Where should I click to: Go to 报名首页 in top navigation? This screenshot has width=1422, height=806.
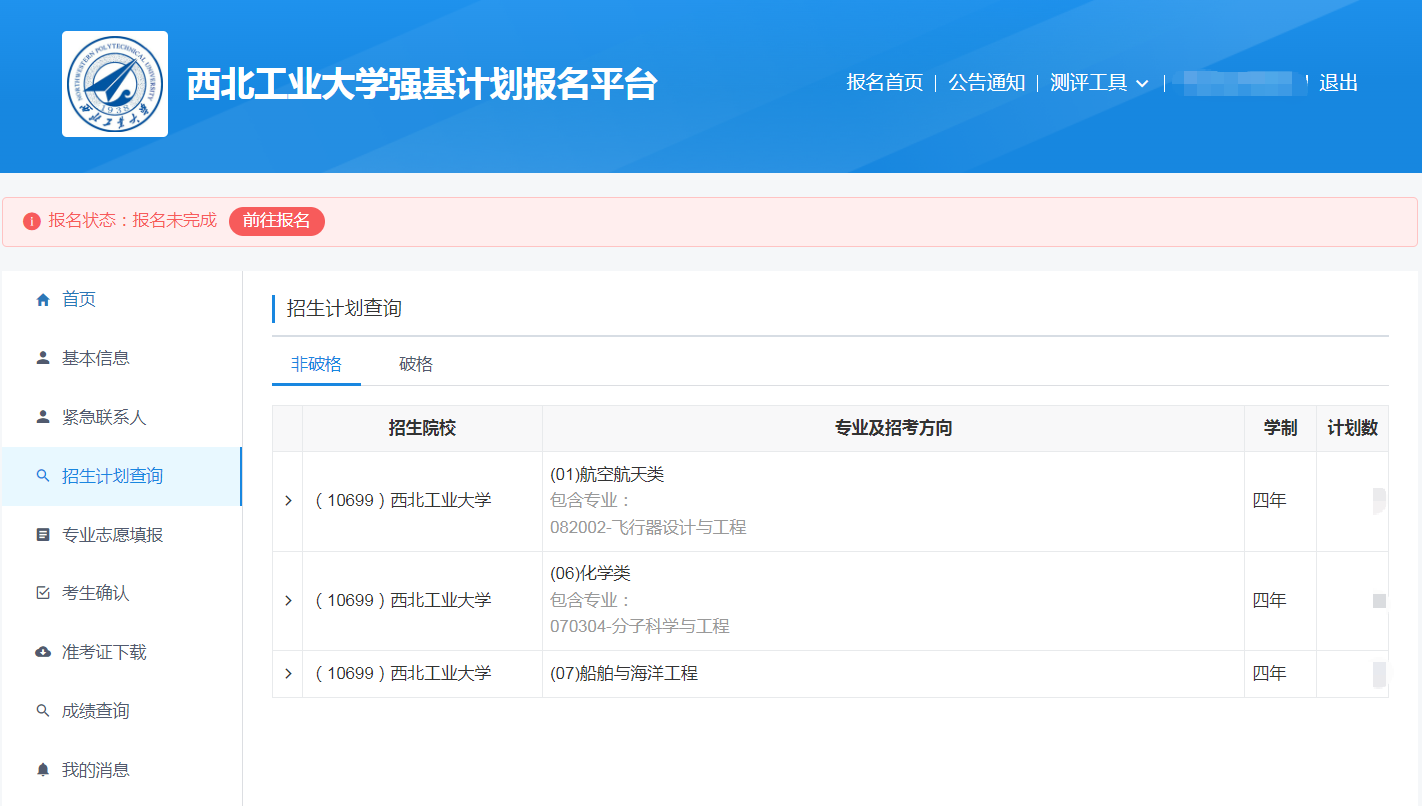point(884,83)
